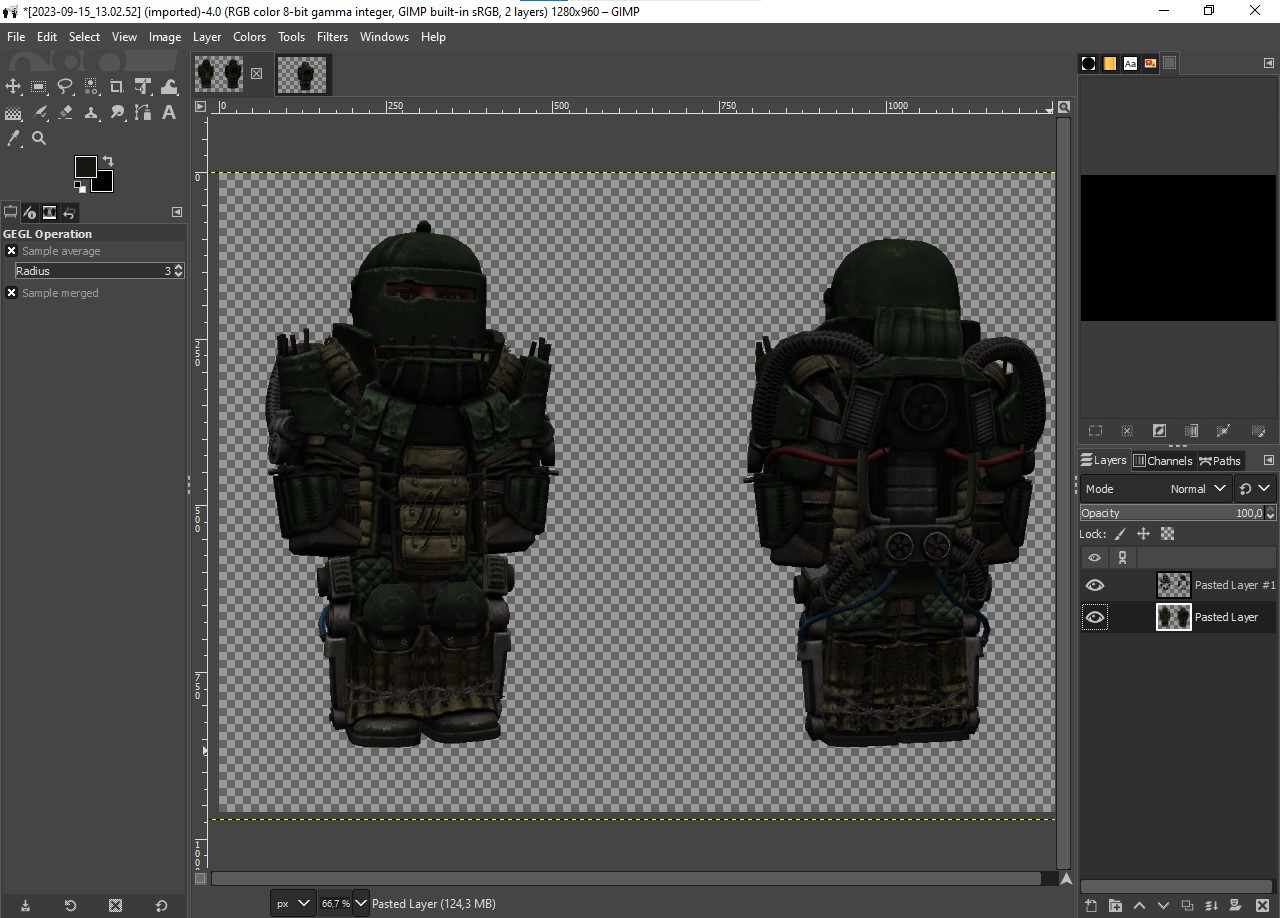Screen dimensions: 1280x918
Task: Select the Color Picker eyedropper tool
Action: pos(13,139)
